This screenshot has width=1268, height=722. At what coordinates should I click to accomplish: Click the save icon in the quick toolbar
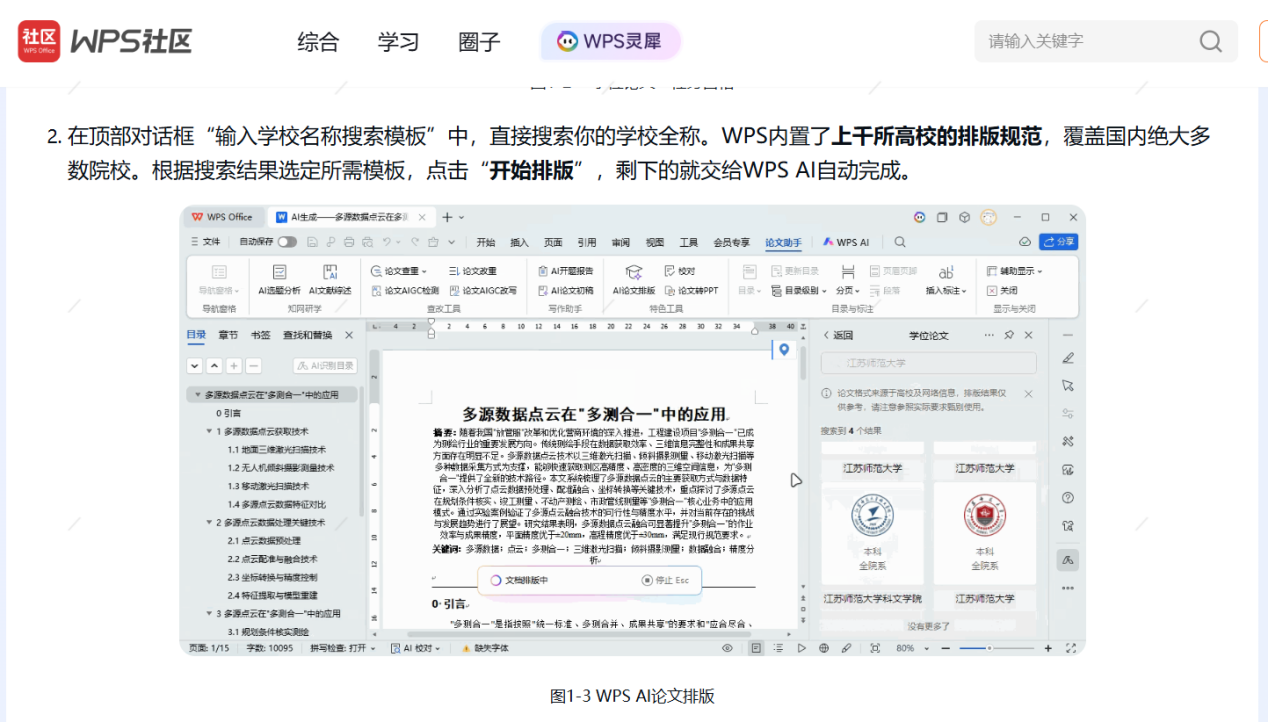(x=313, y=242)
